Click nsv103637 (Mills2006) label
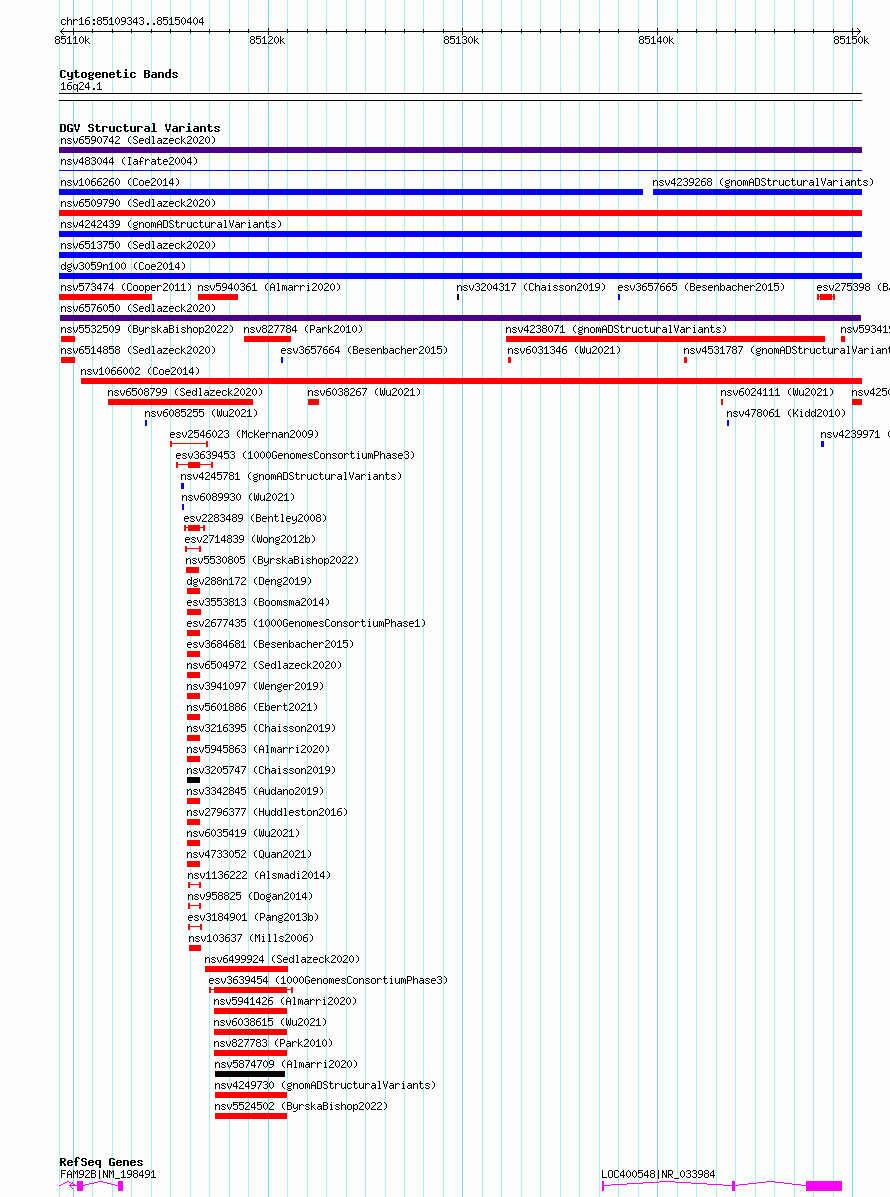This screenshot has height=1197, width=890. tap(251, 938)
